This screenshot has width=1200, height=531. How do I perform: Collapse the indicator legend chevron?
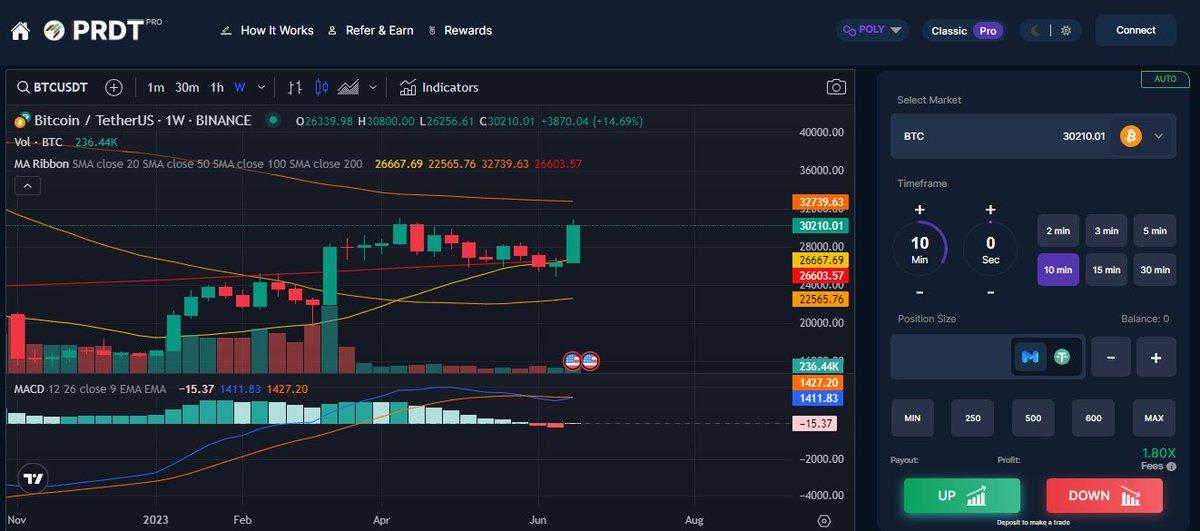pyautogui.click(x=27, y=185)
